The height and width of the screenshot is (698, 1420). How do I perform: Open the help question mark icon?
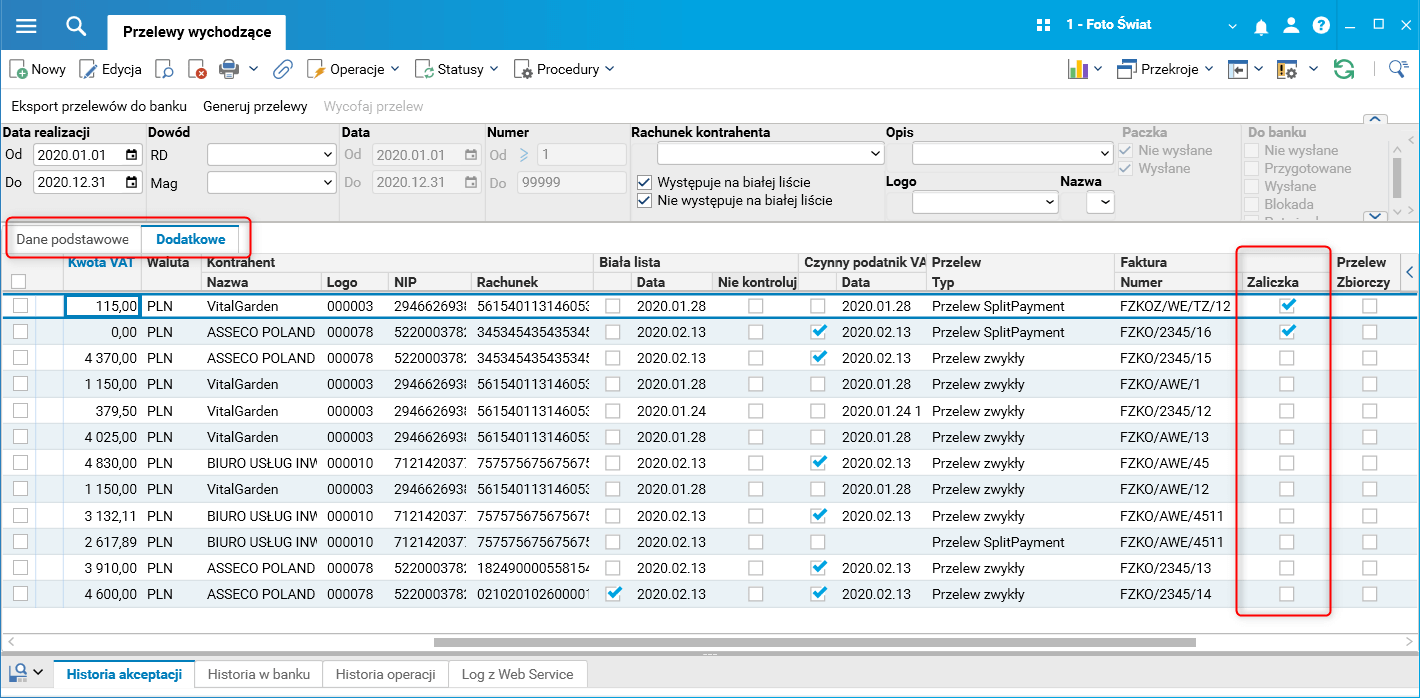coord(1321,25)
